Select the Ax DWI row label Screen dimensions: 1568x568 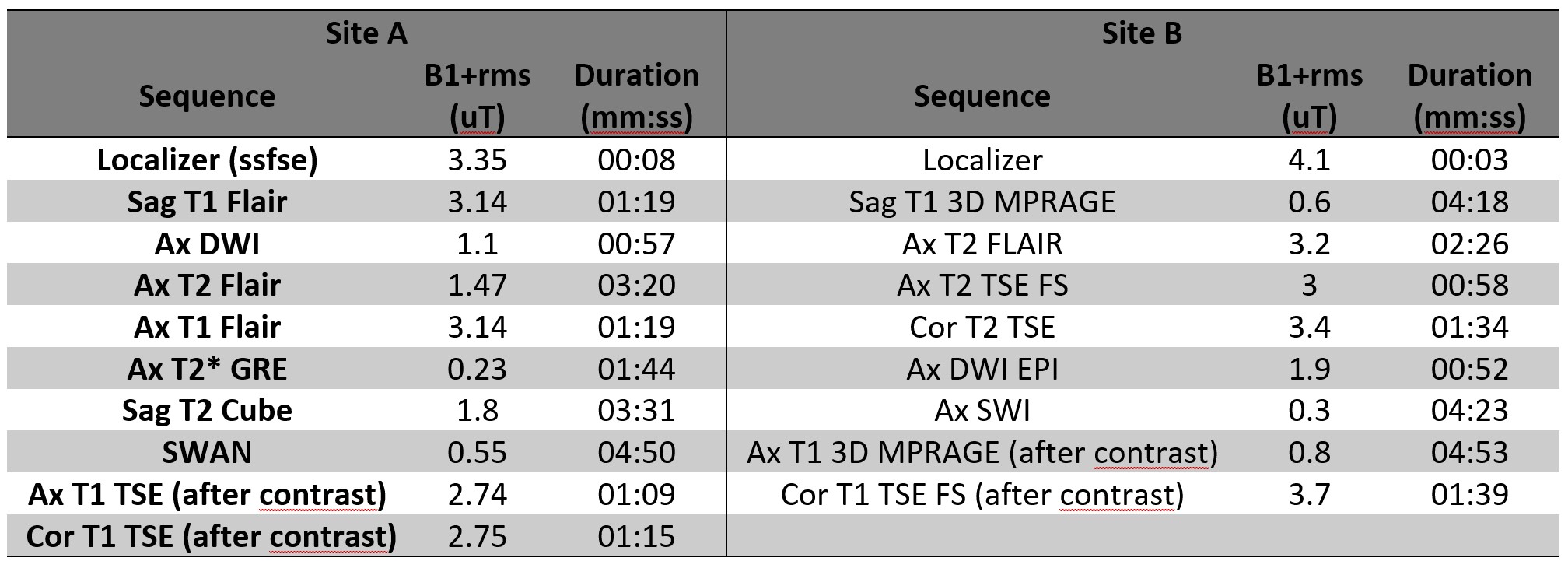tap(207, 244)
